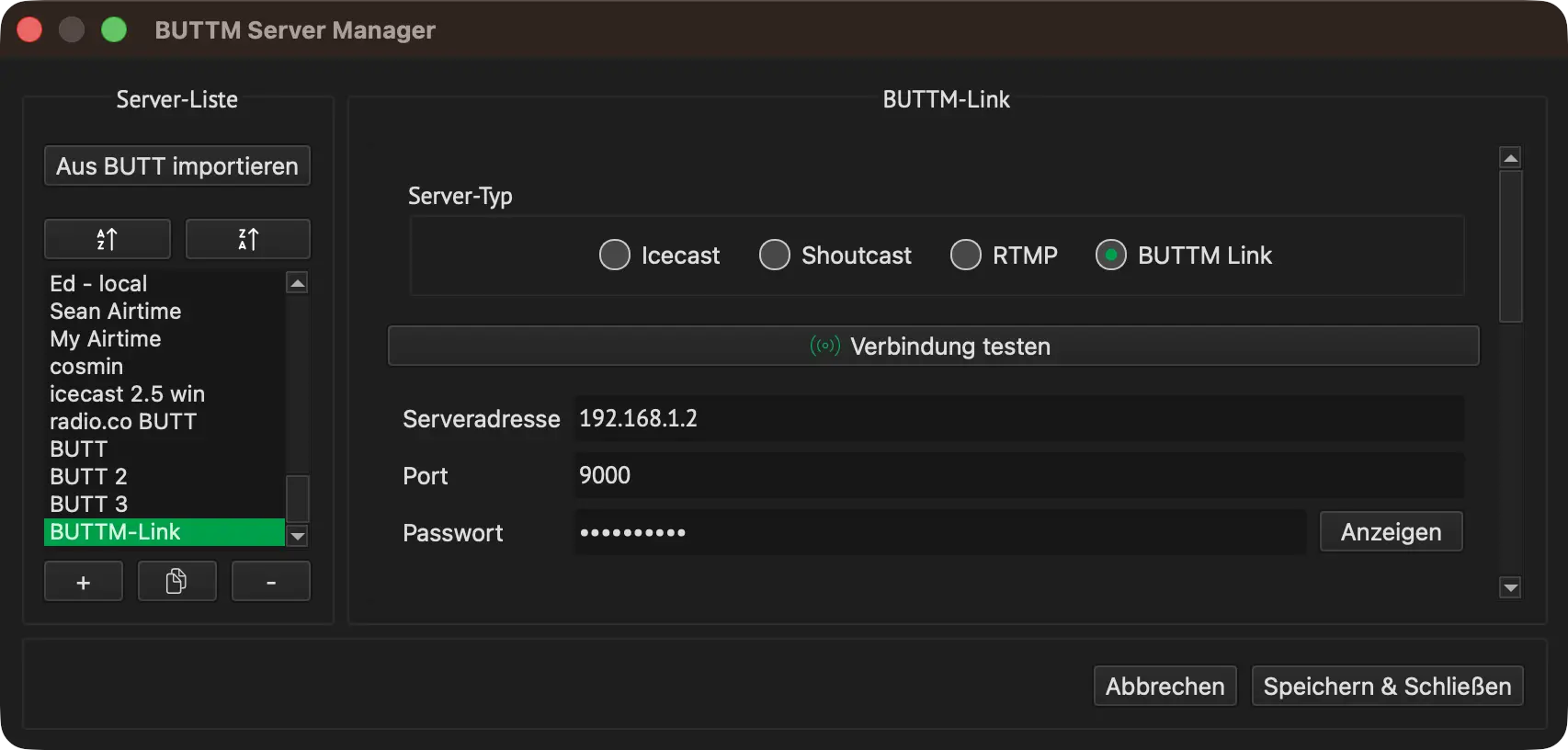
Task: Click the settings panel scrollbar thumb
Action: coord(1510,246)
